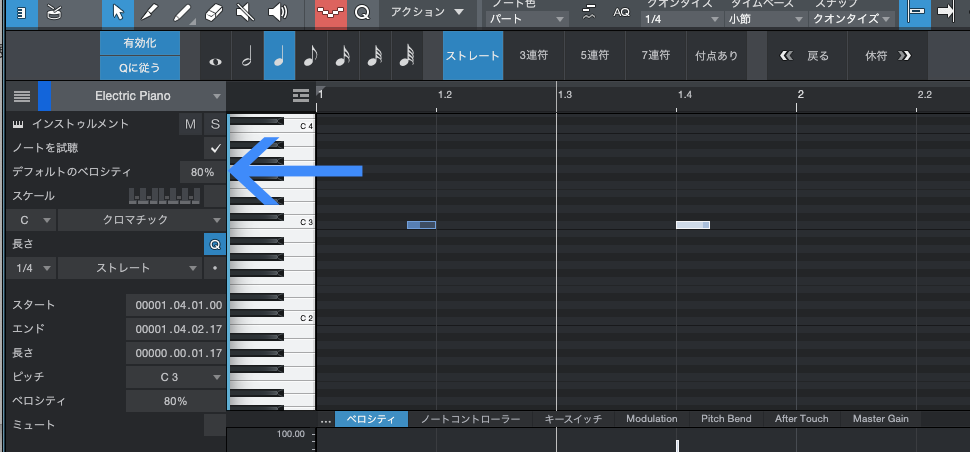Select the Paint (pencil) tool

[x=149, y=13]
